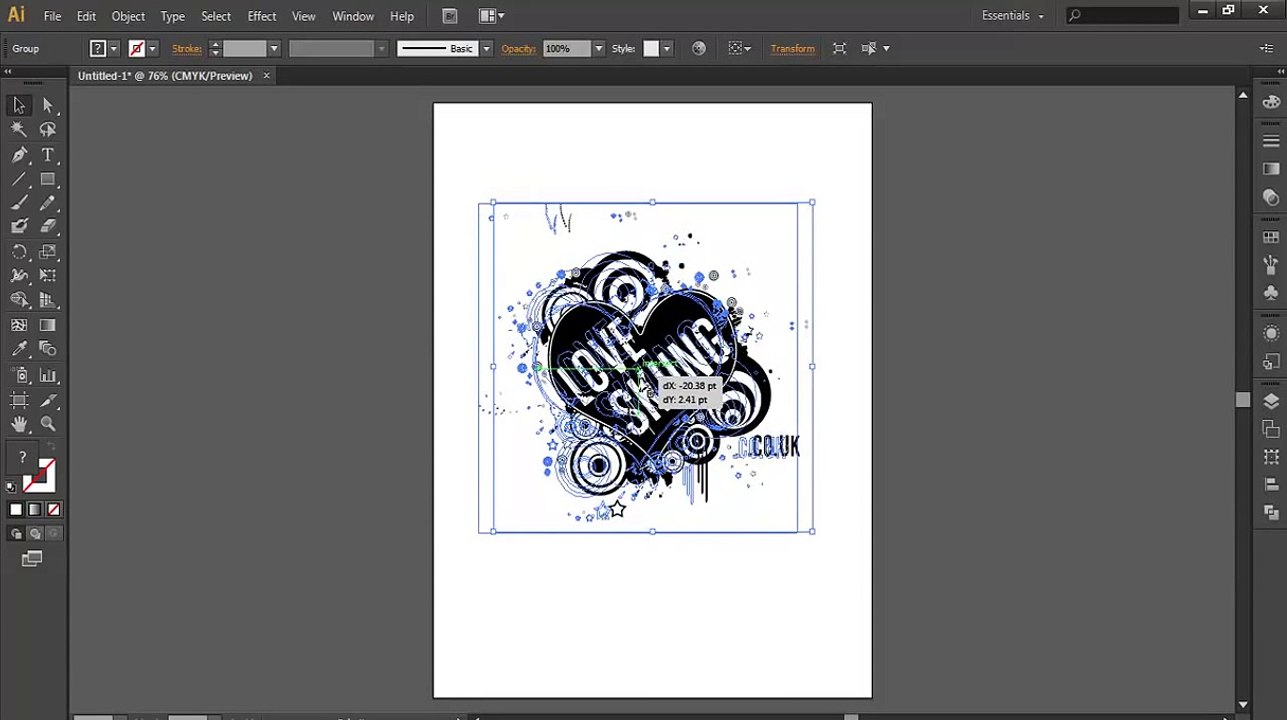
Task: Open the File menu
Action: [x=52, y=16]
